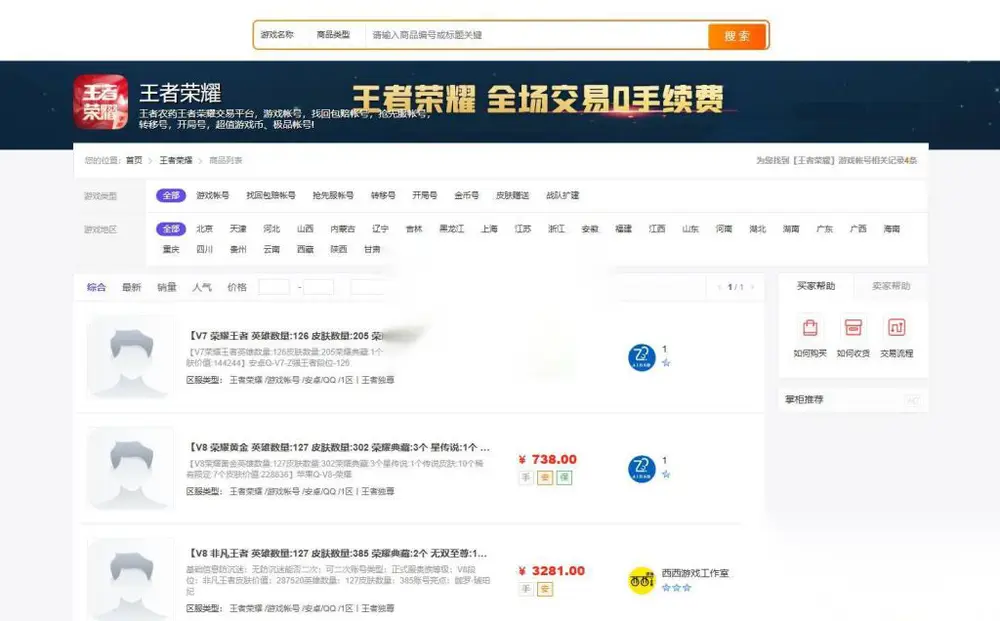Focus the product number search field
This screenshot has height=621, width=1000.
pos(536,34)
